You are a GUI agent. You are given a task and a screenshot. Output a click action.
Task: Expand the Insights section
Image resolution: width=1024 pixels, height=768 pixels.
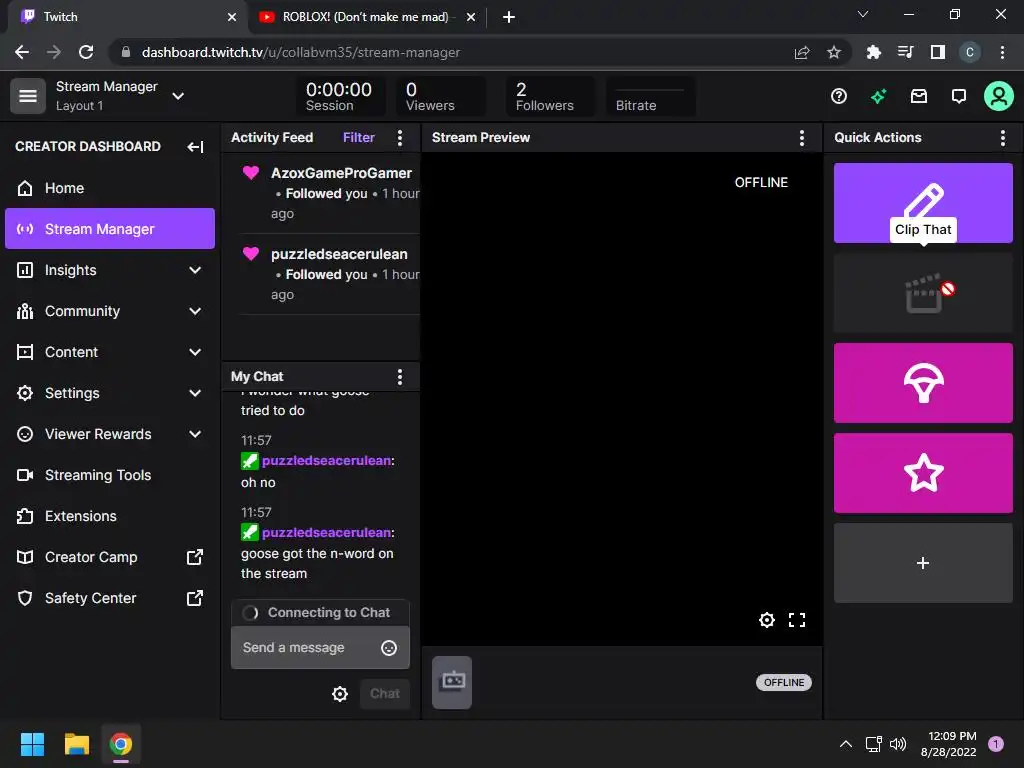tap(110, 270)
